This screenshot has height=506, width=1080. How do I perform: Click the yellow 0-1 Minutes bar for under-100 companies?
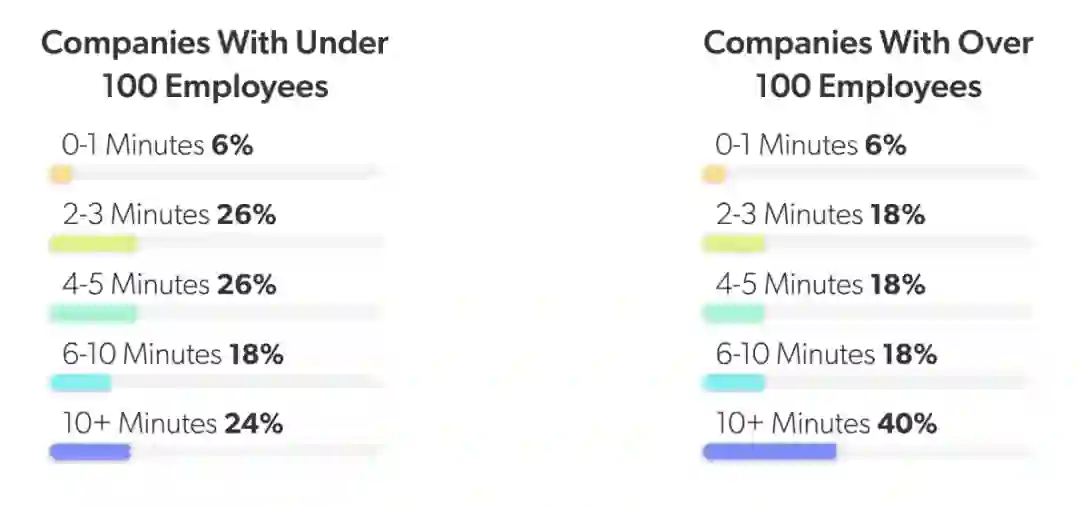(61, 175)
